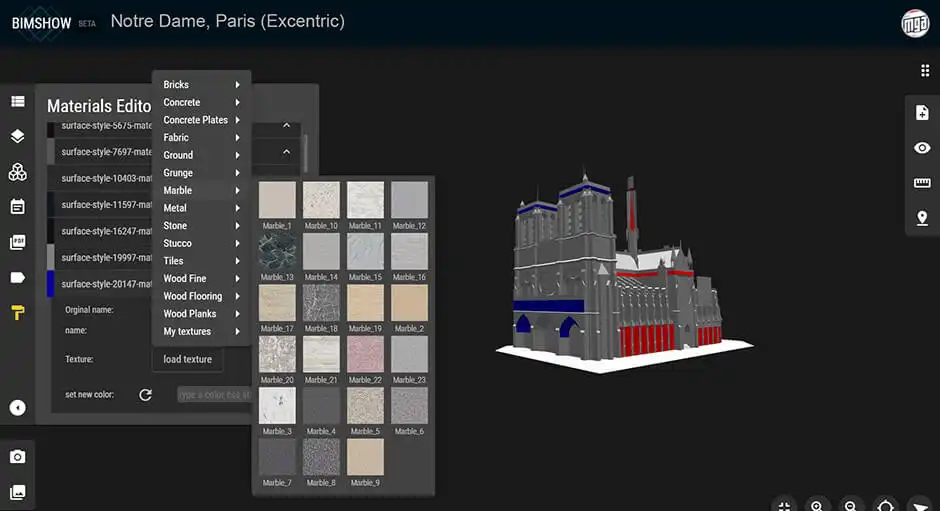Open the PDF documents icon in sidebar
This screenshot has width=940, height=511.
(17, 242)
